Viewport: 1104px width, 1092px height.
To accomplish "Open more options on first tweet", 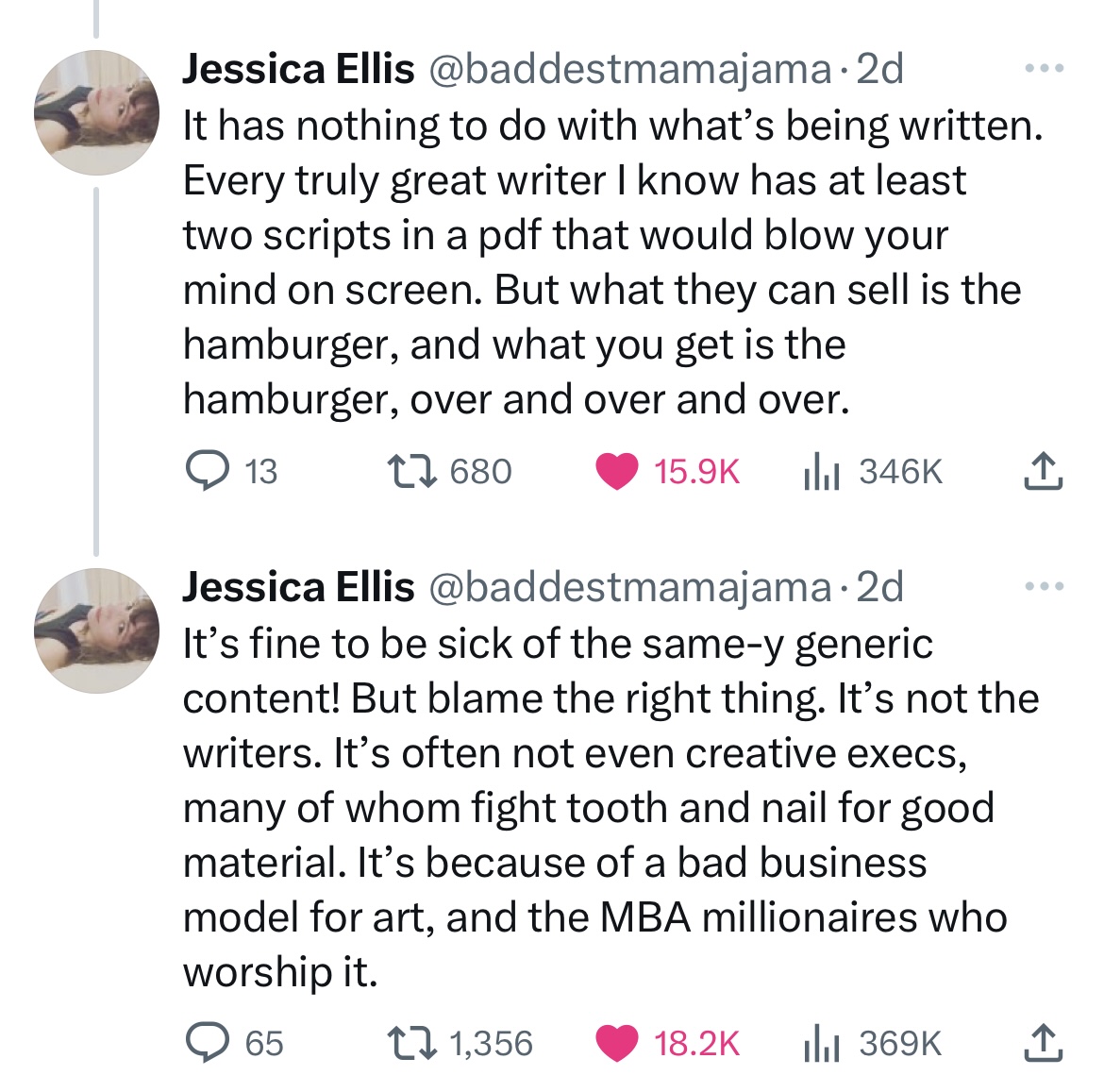I will [x=1044, y=68].
